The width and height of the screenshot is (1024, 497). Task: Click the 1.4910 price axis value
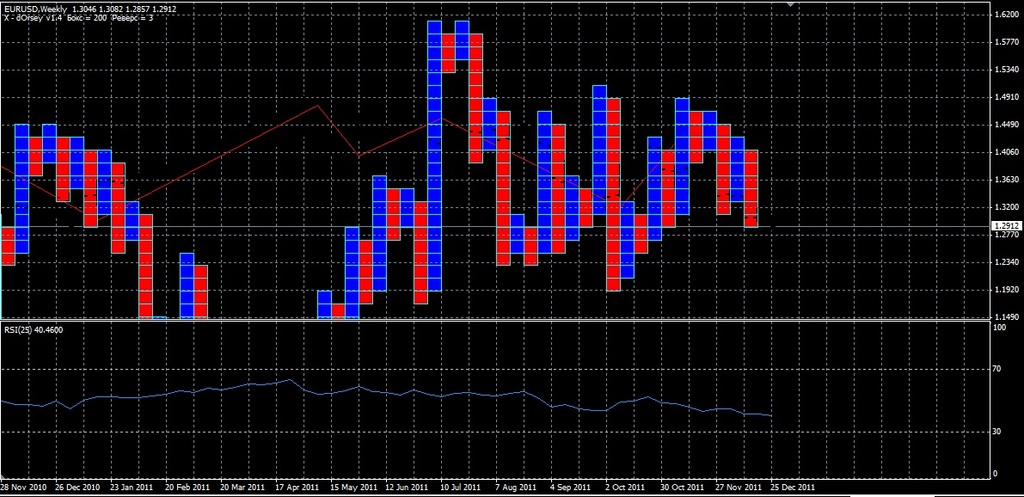click(1006, 97)
